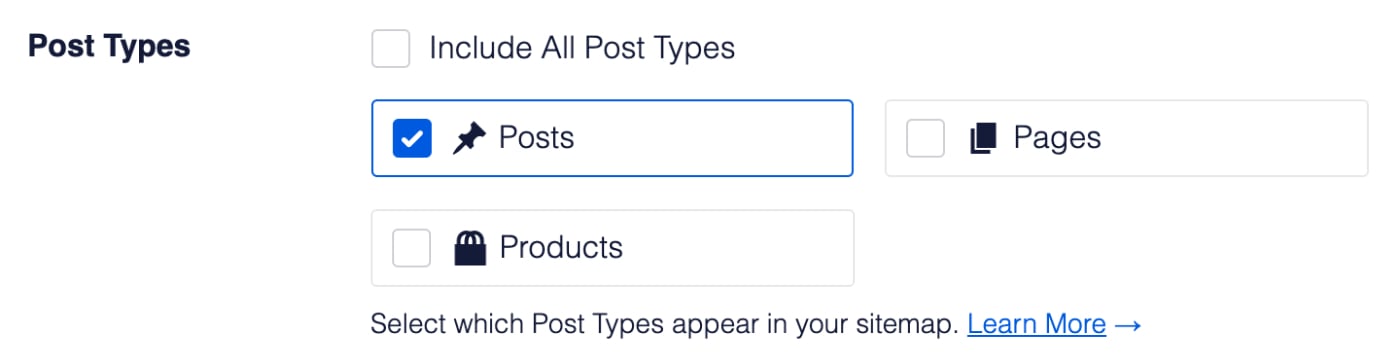
Task: Click the Posts label text
Action: coord(537,138)
